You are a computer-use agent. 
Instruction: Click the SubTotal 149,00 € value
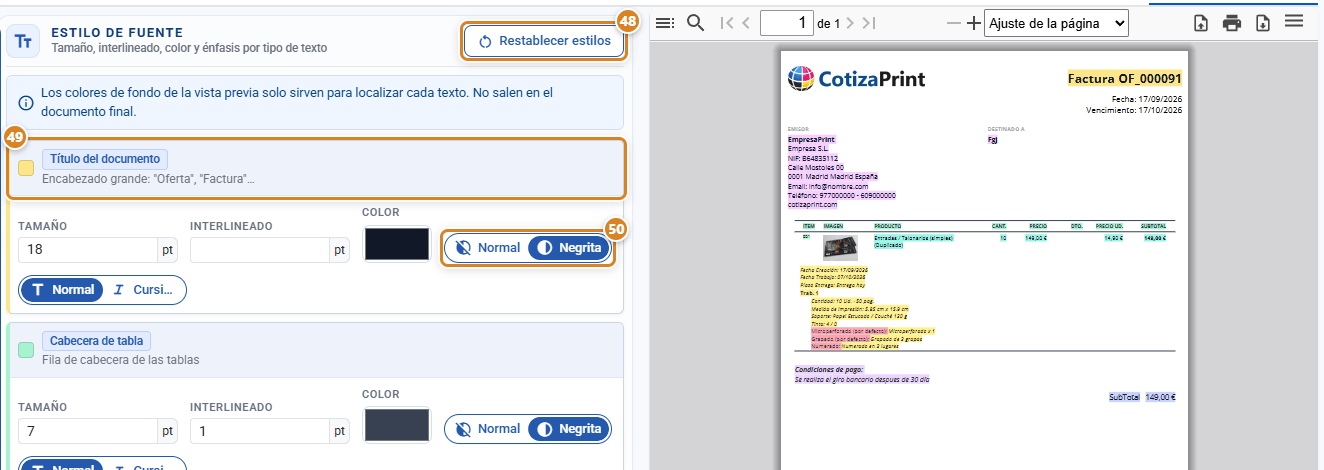point(1160,397)
